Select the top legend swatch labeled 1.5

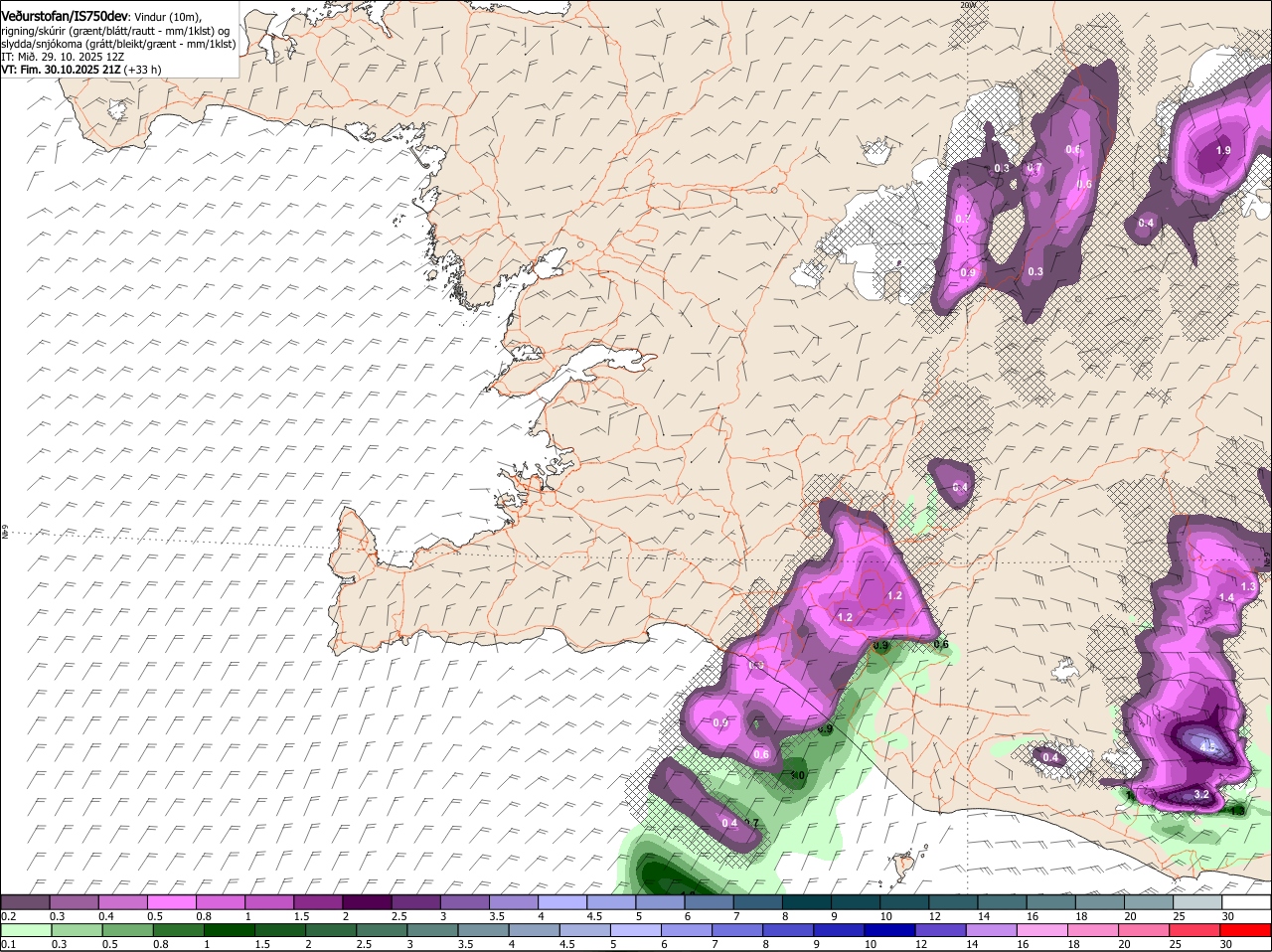319,901
